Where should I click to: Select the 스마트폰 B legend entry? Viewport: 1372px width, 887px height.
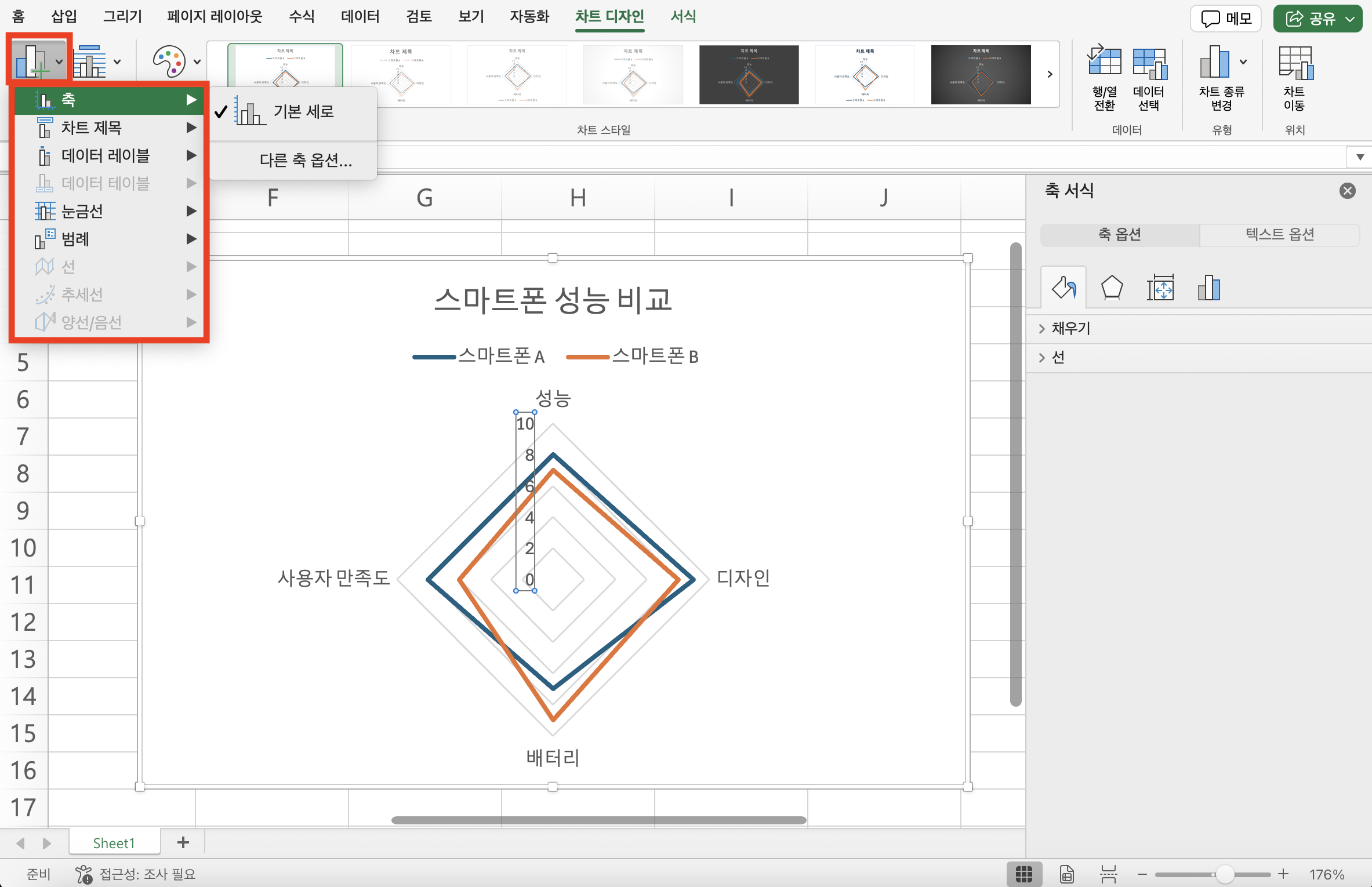(x=633, y=356)
